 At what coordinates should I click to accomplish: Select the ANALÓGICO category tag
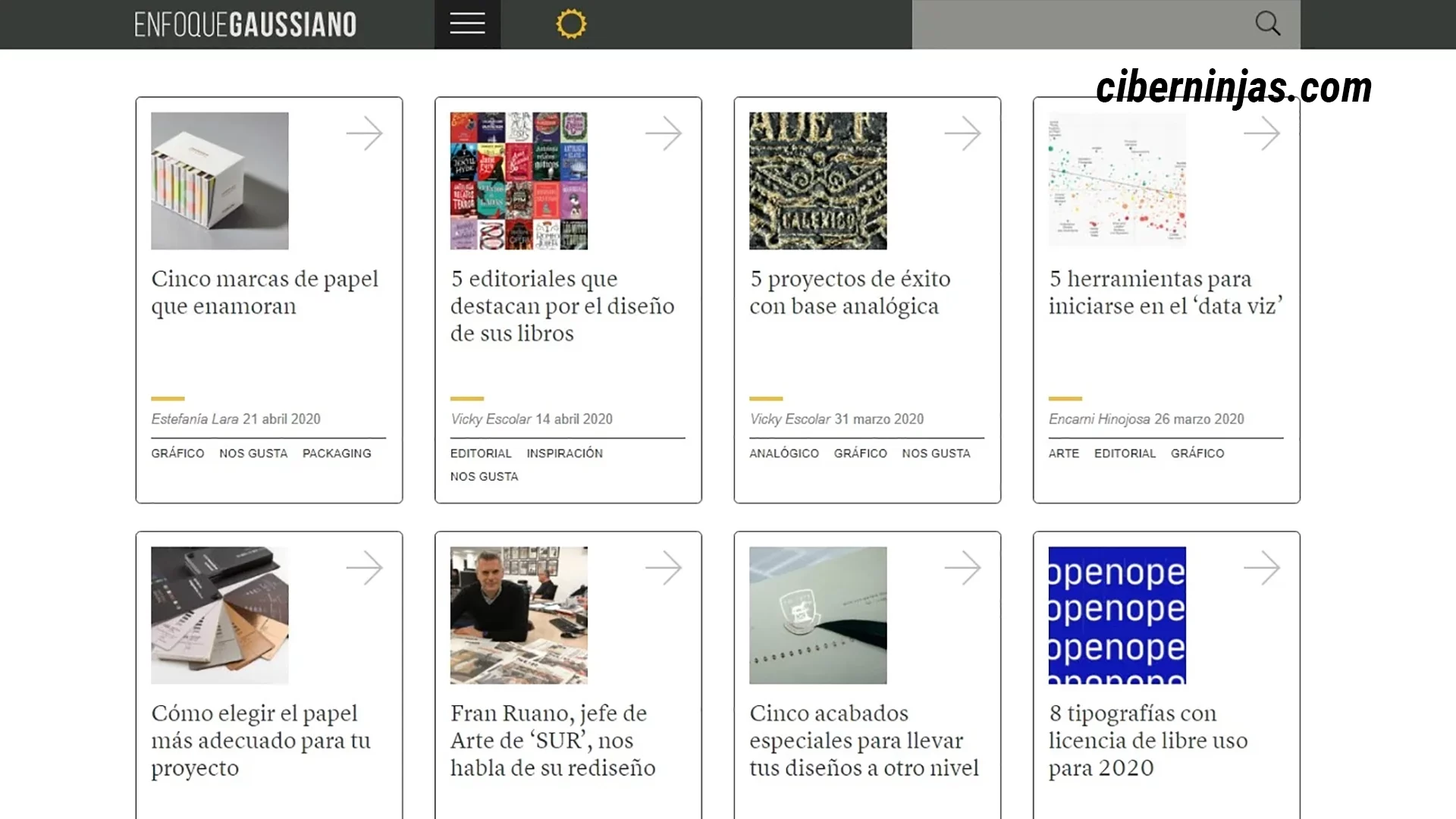pyautogui.click(x=784, y=453)
